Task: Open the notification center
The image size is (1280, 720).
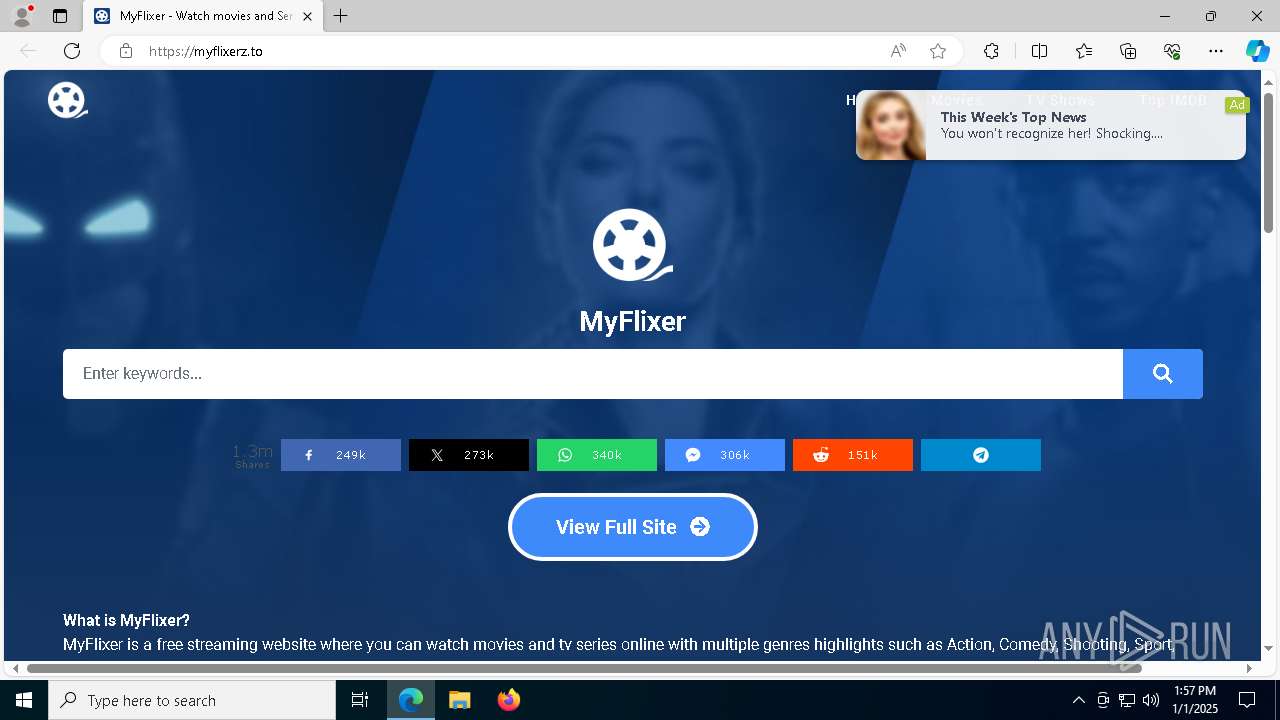Action: click(x=1247, y=700)
